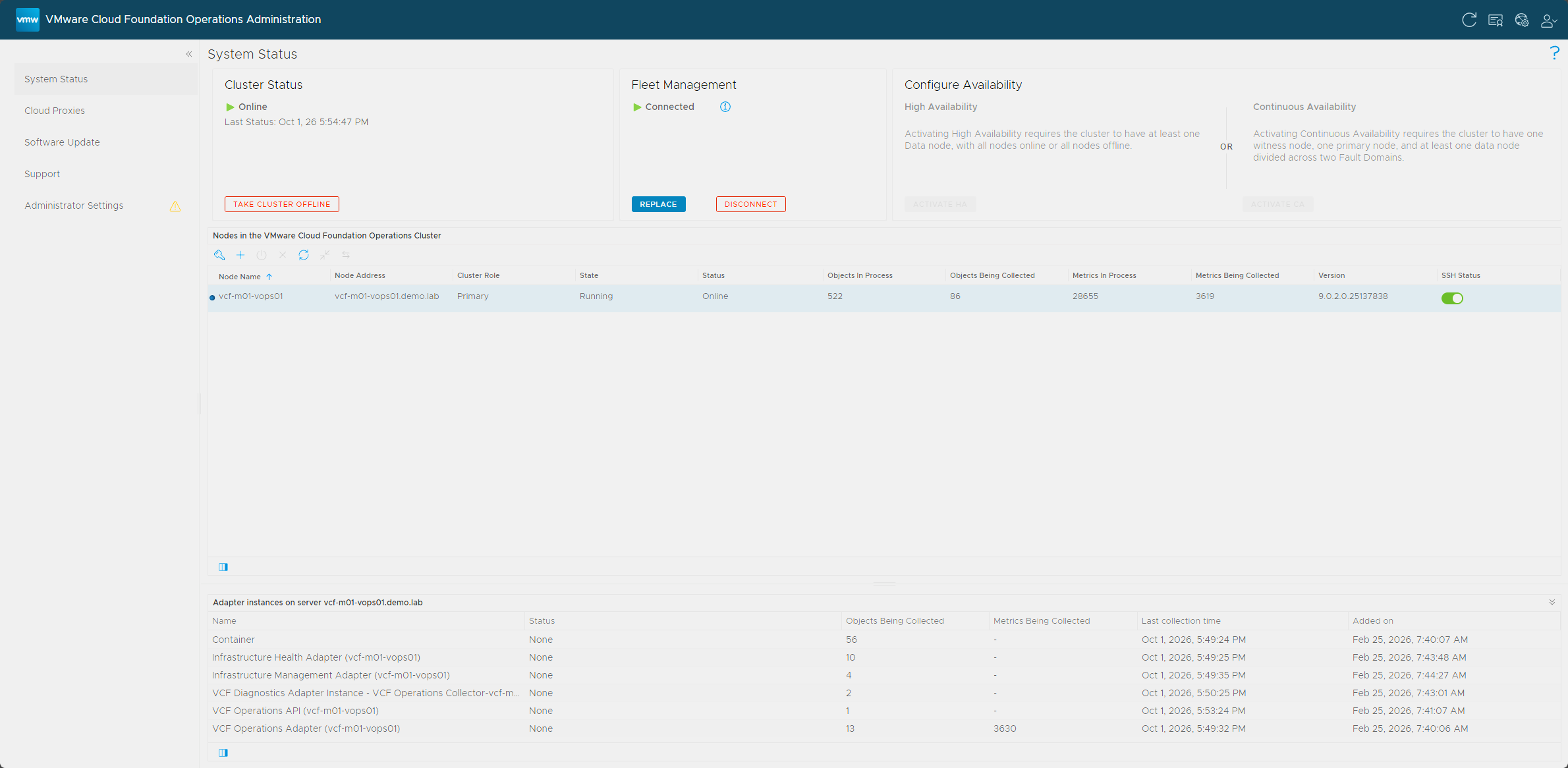Viewport: 1568px width, 768px height.
Task: Select VCF Operations Adapter (vcf-m01-vops01) row
Action: pyautogui.click(x=884, y=728)
